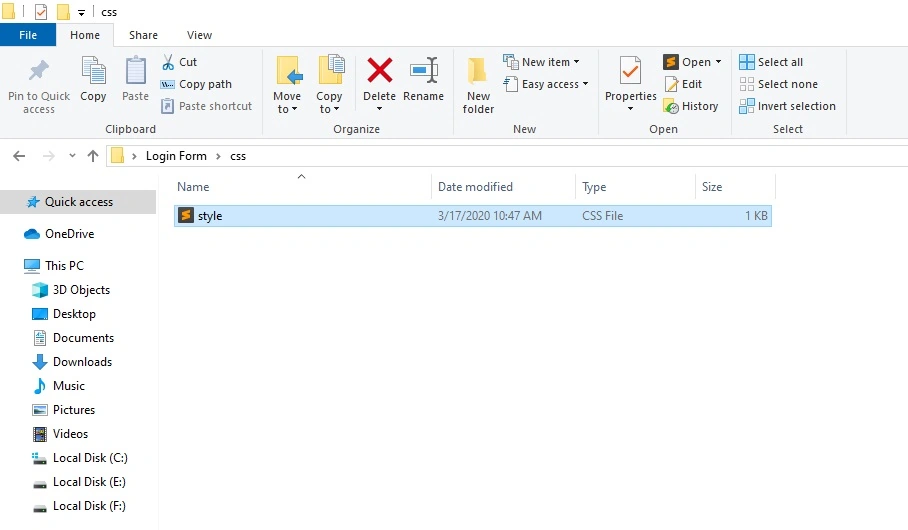
Task: Click title bar properties checkmark icon
Action: [41, 12]
